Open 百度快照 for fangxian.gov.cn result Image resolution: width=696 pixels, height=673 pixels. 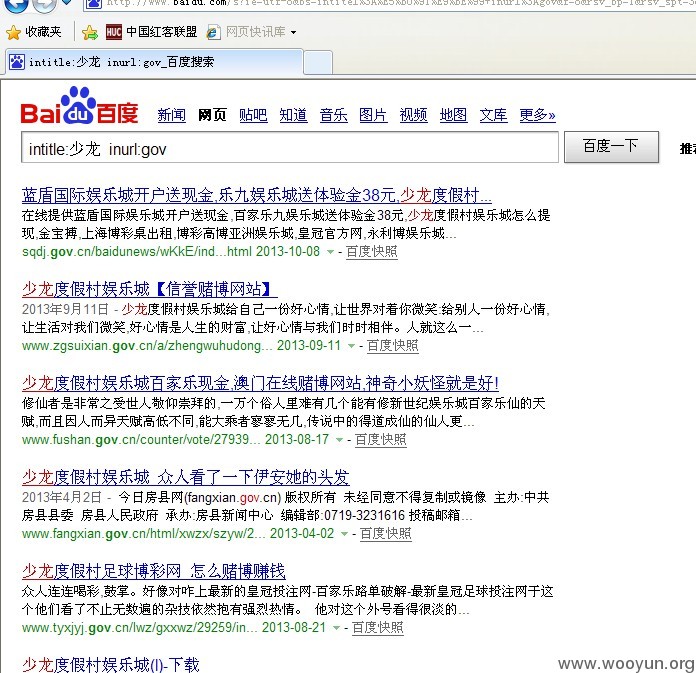[385, 534]
